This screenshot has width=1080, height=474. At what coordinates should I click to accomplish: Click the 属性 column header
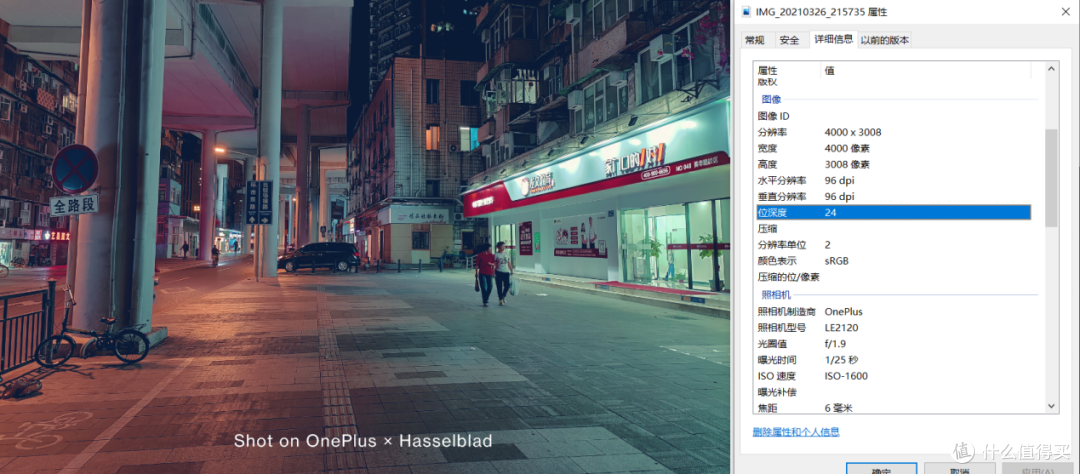click(788, 70)
